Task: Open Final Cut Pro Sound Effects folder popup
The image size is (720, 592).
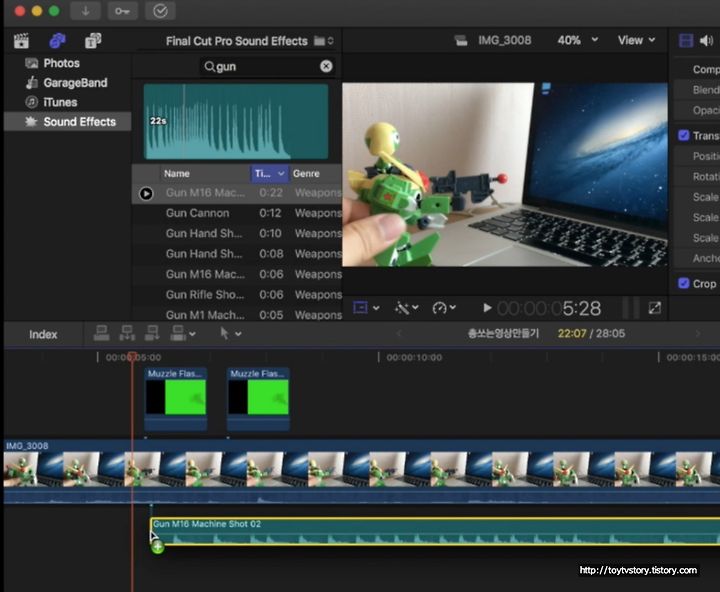Action: (x=250, y=41)
